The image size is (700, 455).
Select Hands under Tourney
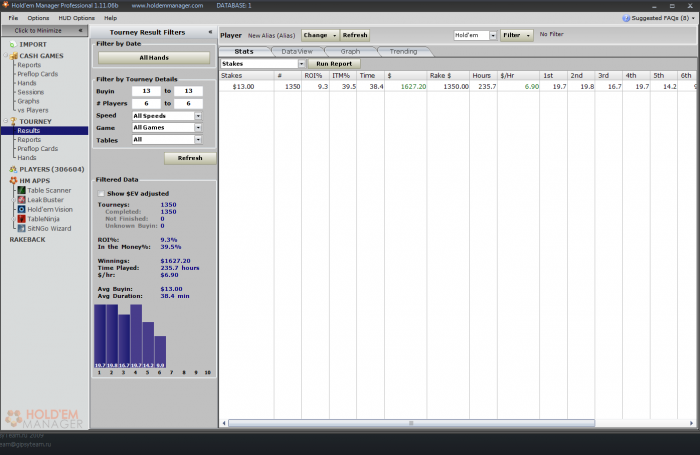tap(27, 158)
